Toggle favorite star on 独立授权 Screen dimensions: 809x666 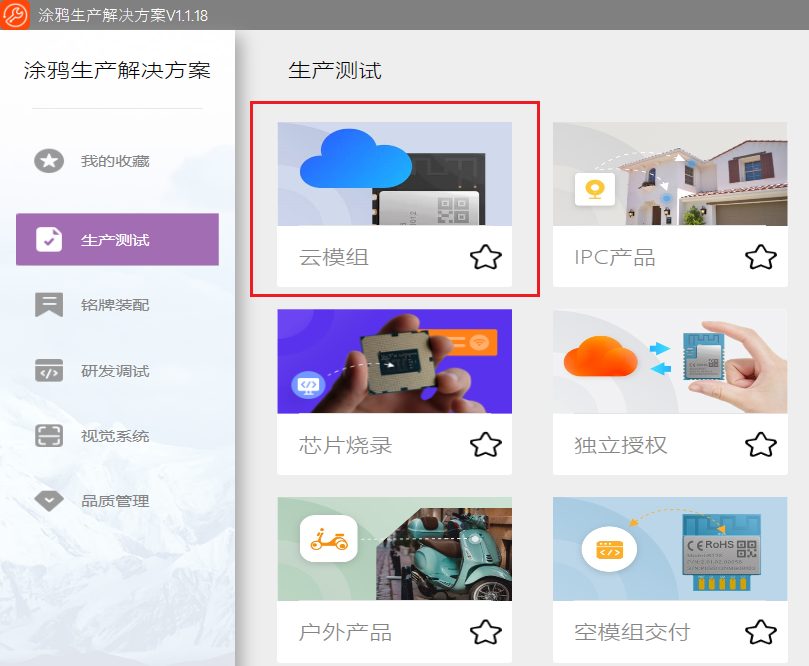tap(761, 445)
